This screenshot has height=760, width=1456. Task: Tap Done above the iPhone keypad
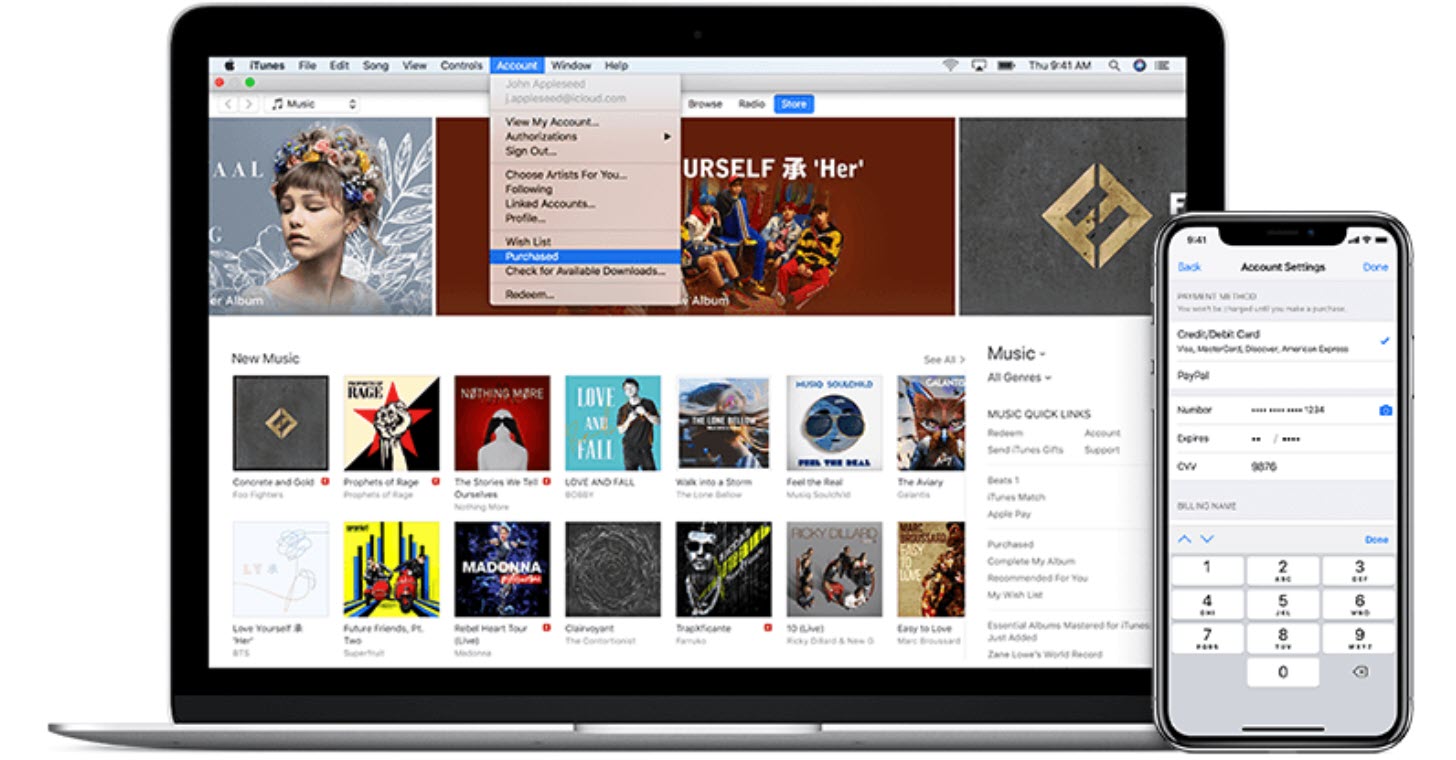click(1377, 540)
